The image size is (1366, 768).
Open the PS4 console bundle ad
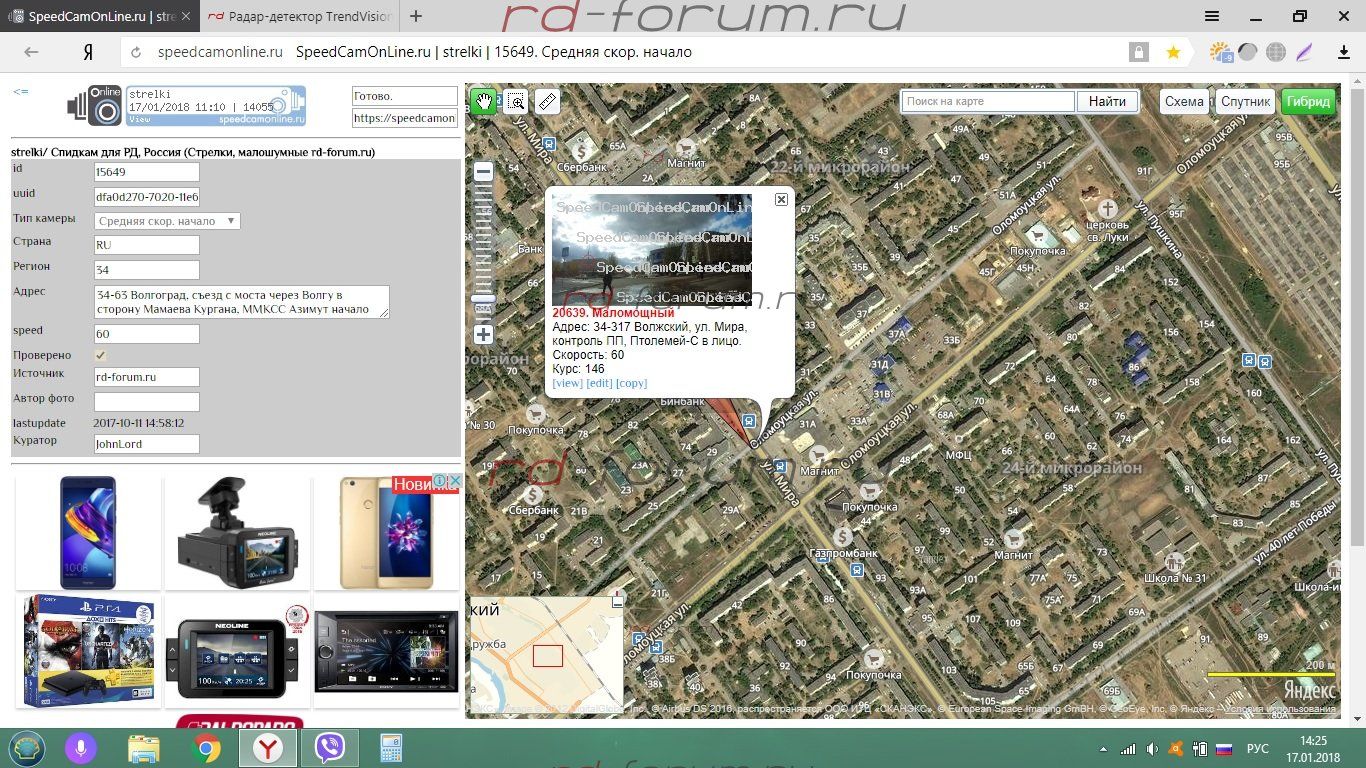pyautogui.click(x=88, y=651)
